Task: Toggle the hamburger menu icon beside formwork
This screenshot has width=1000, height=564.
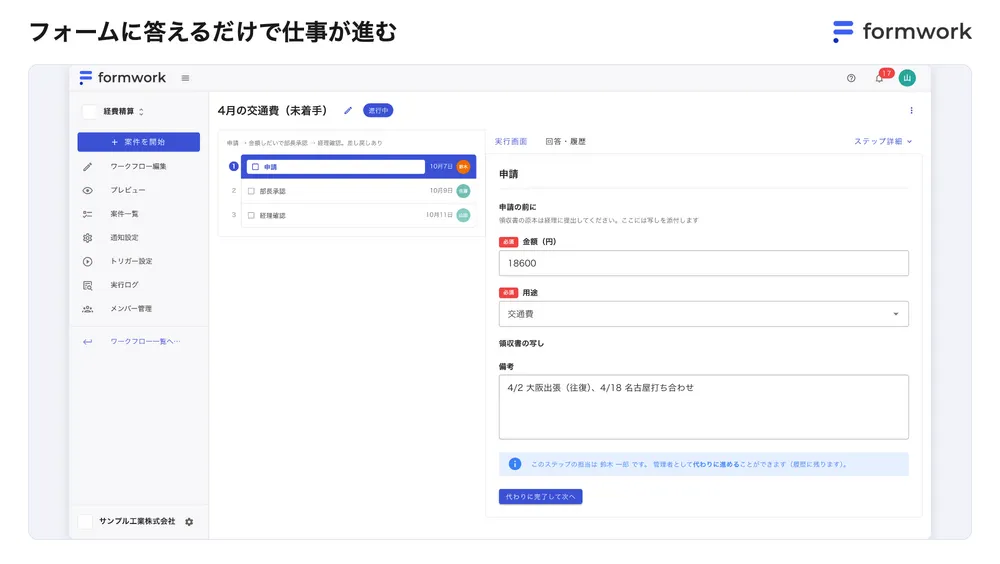Action: click(186, 78)
